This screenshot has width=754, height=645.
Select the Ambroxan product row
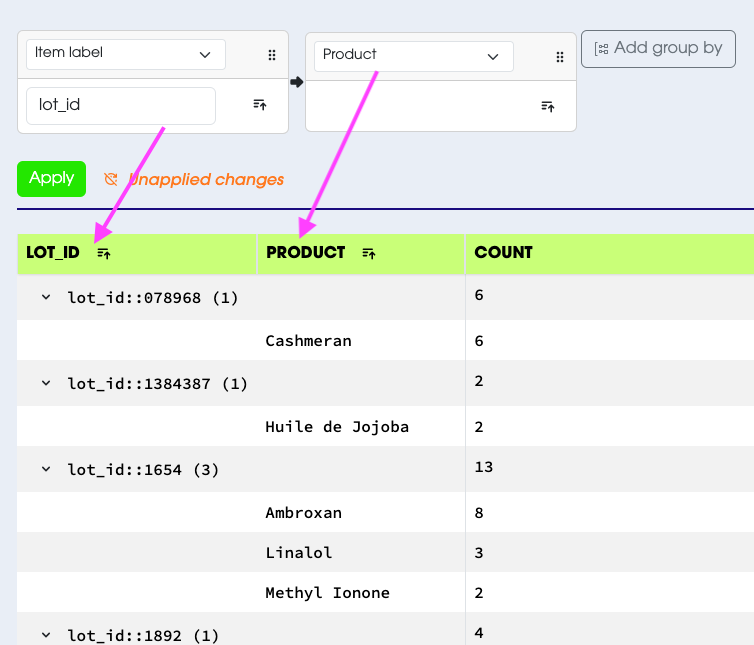(303, 513)
